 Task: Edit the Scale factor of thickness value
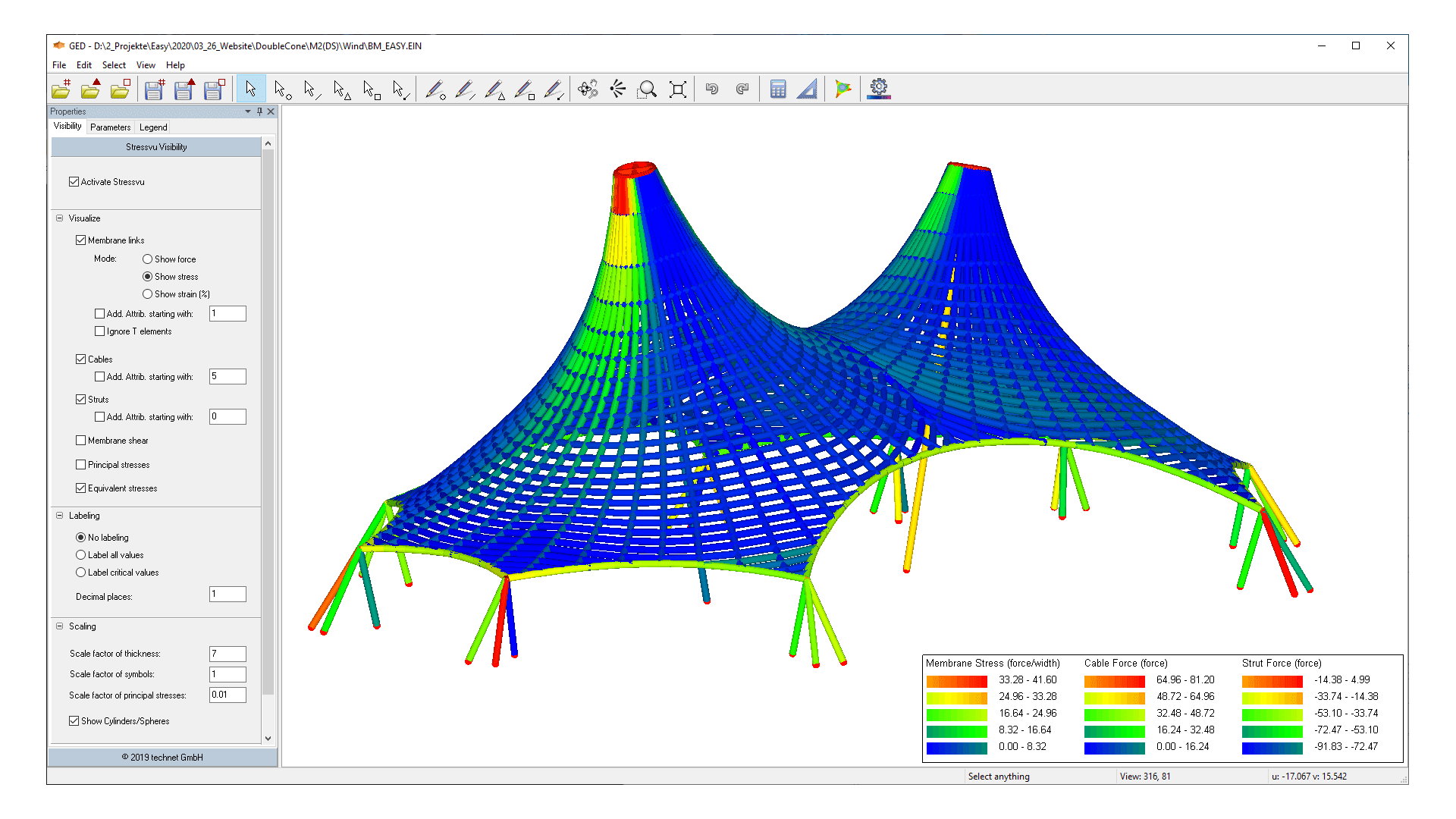tap(227, 653)
